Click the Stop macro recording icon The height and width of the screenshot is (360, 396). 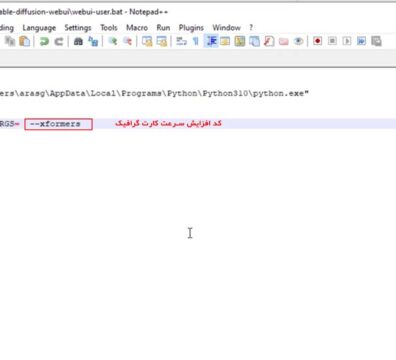coord(332,41)
